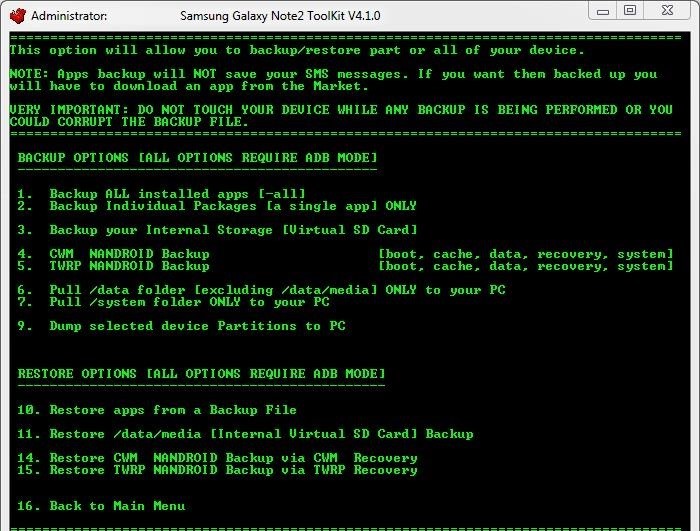
Task: Click the 'VERY IMPORTANT: DO NOT TOUCH' warning line
Action: pos(341,110)
